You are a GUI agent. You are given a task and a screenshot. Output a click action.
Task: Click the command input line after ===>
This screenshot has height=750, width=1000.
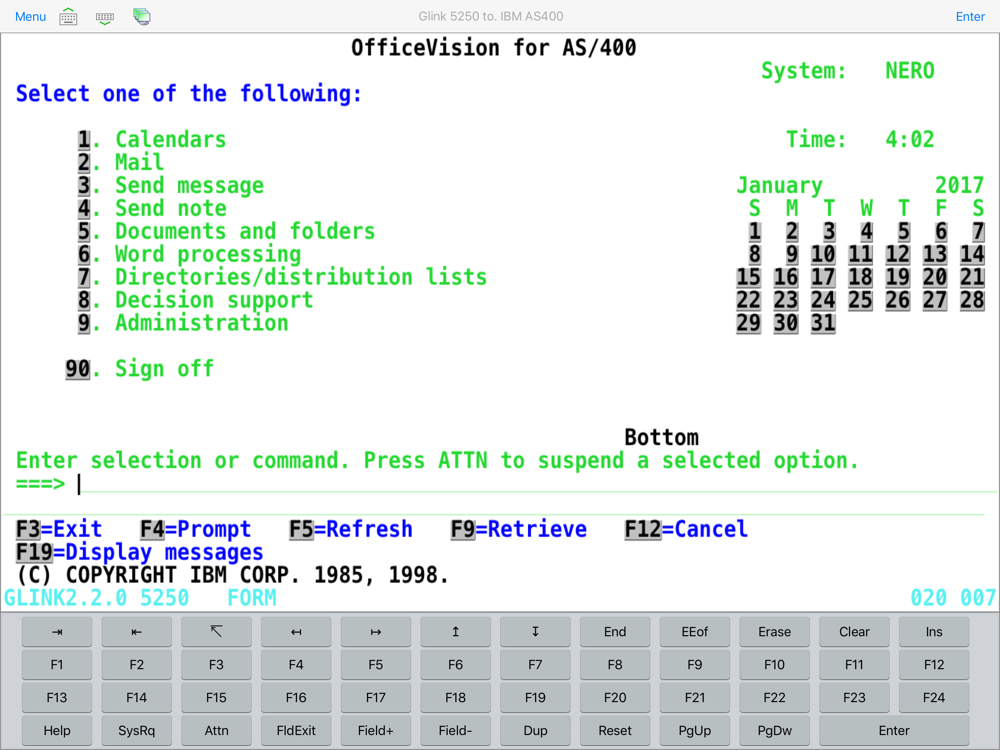536,483
